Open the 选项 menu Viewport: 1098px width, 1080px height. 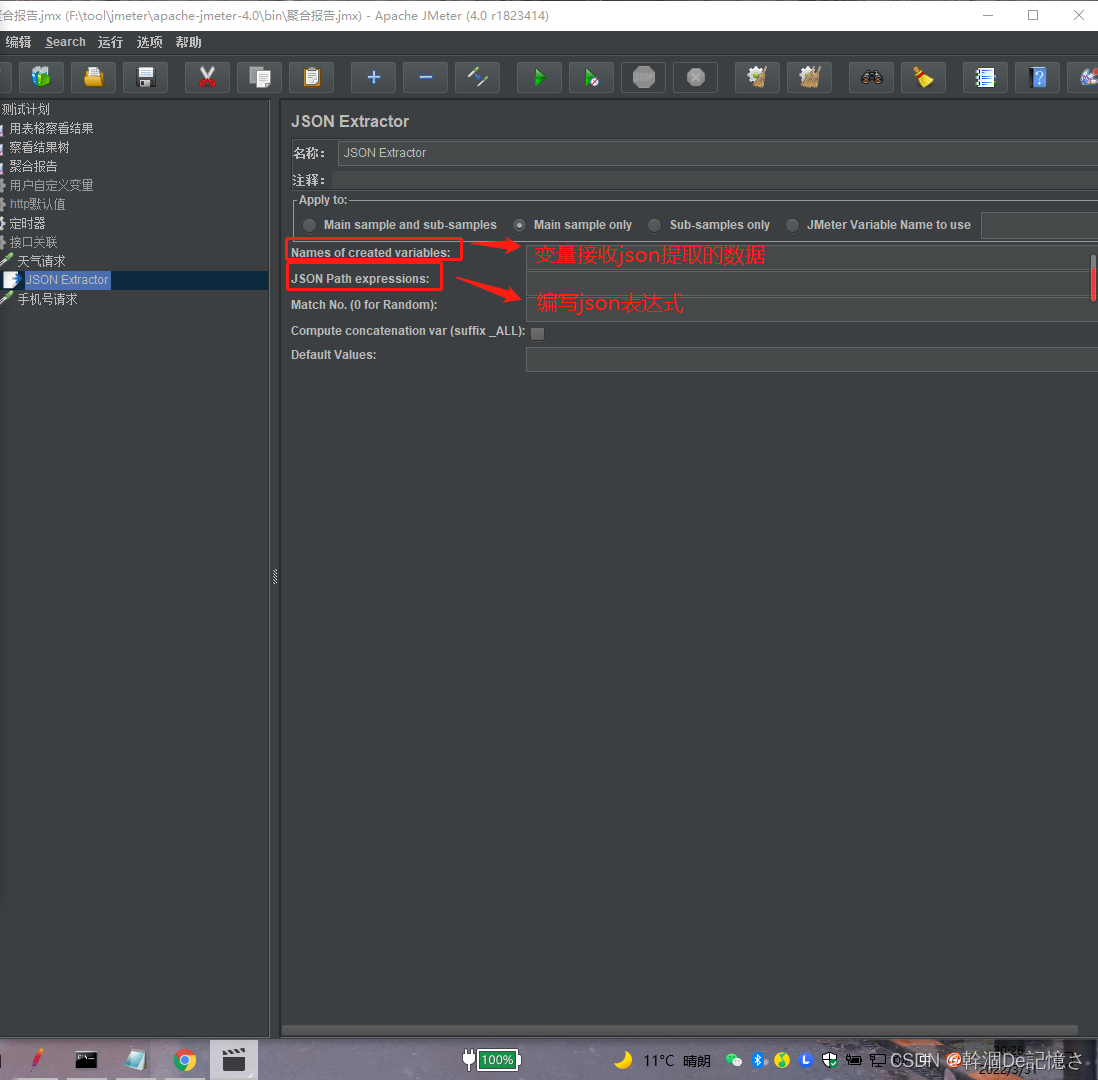click(149, 42)
